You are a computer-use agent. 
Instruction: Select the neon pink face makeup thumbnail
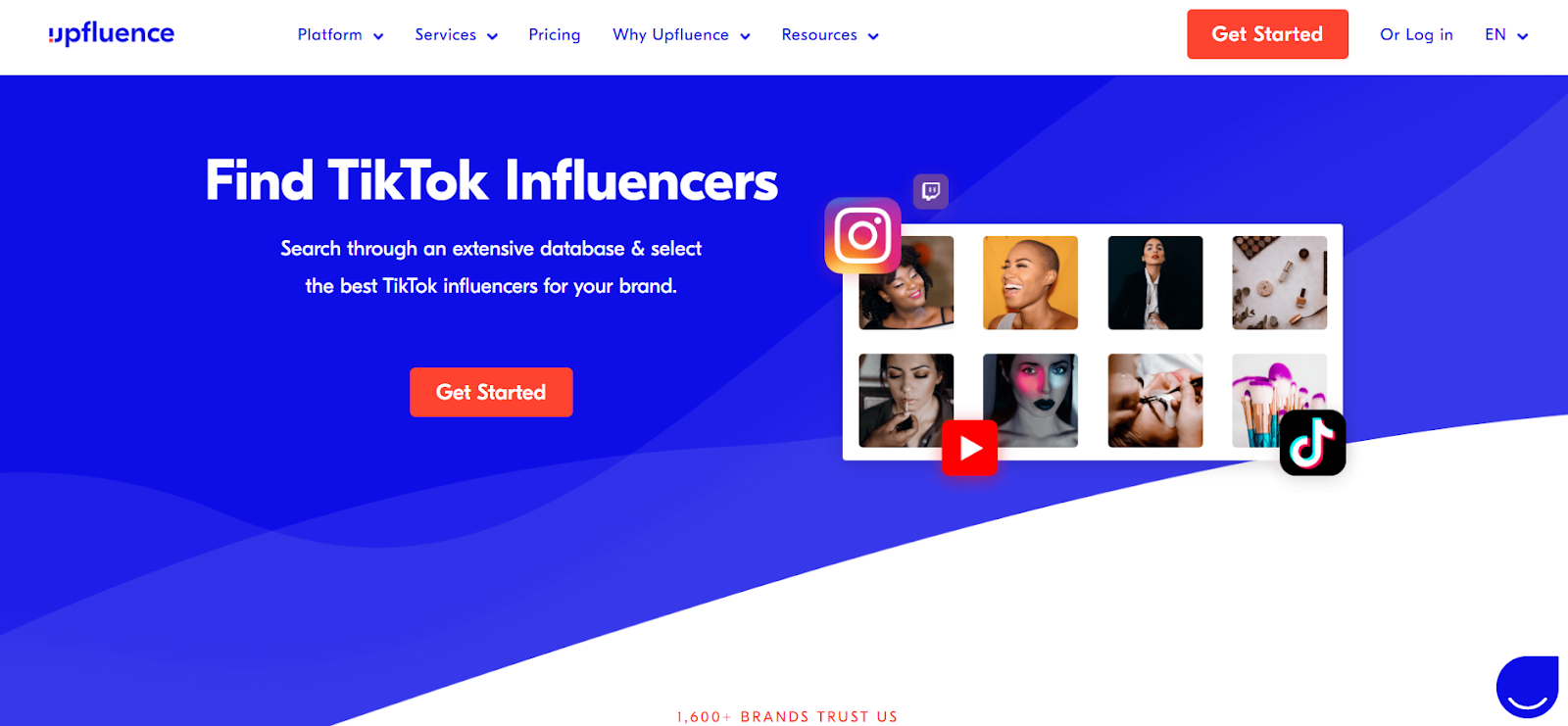click(x=1030, y=401)
